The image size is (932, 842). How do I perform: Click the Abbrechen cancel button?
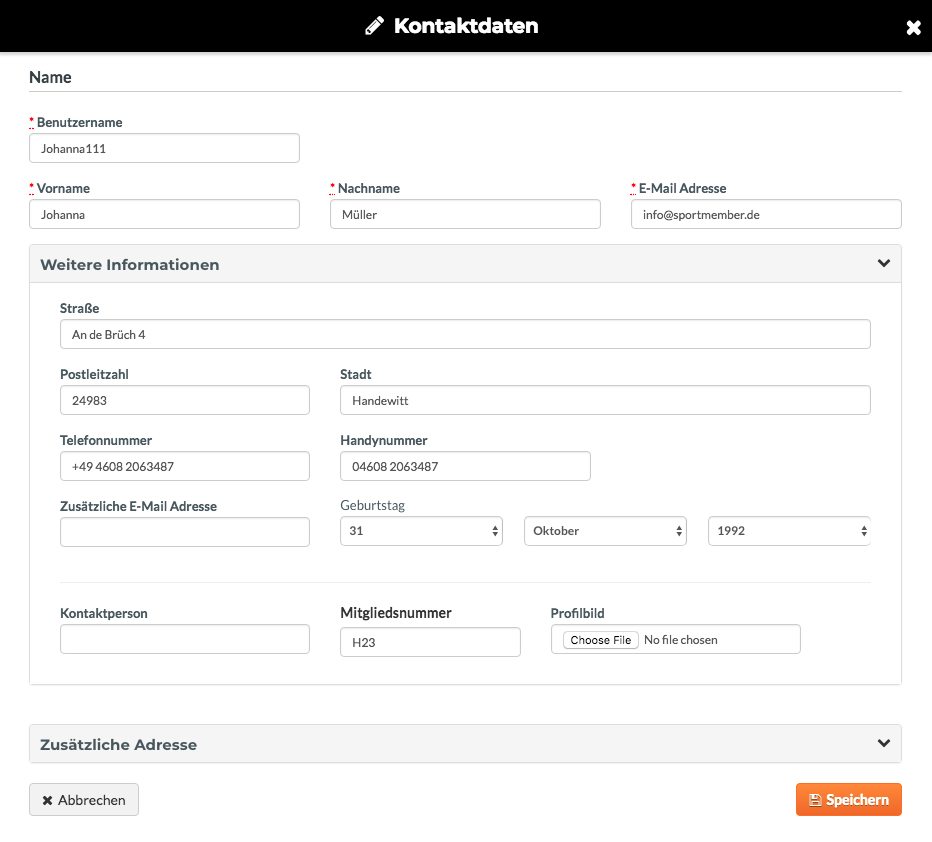[84, 800]
